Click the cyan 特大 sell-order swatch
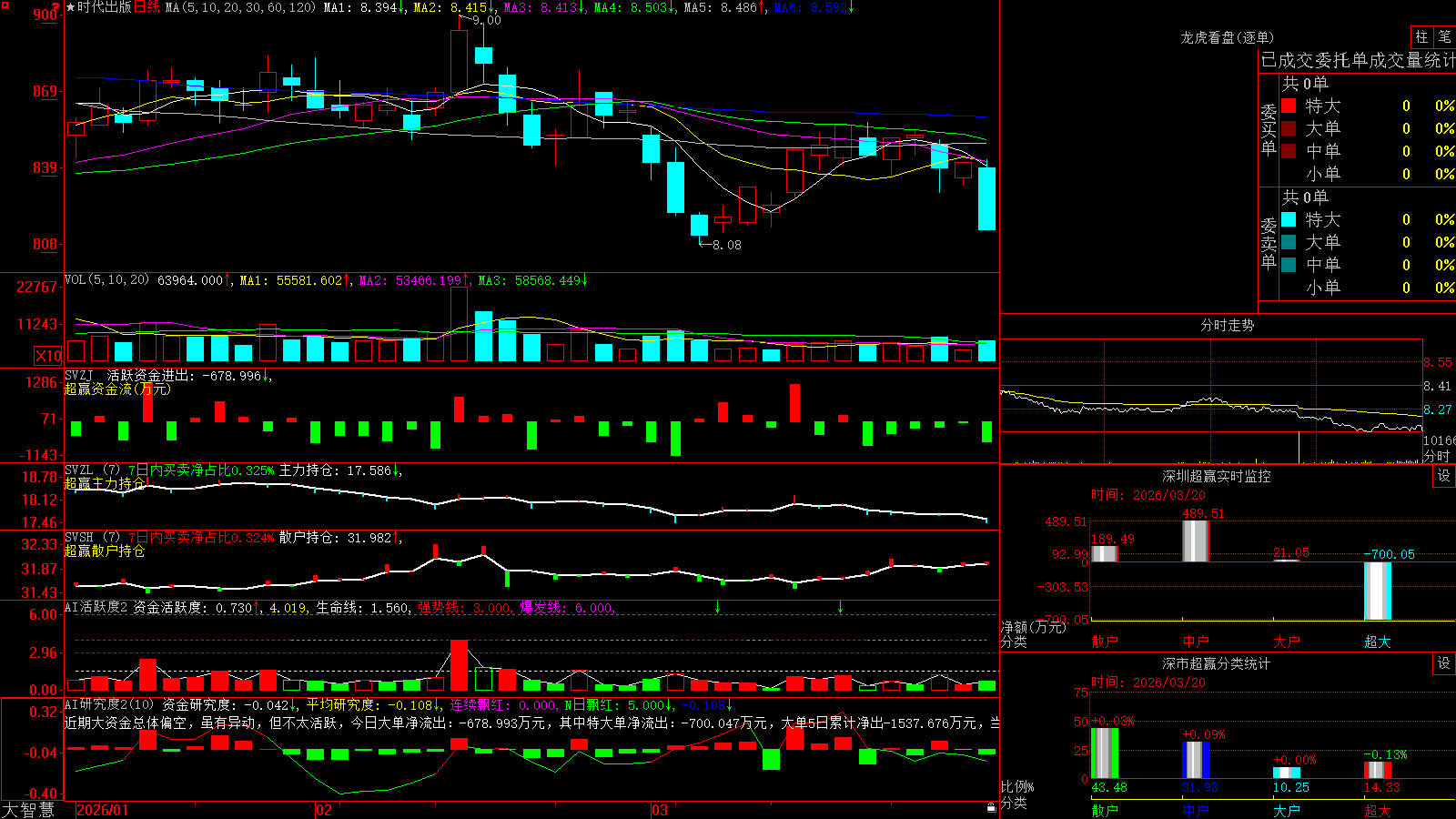1456x819 pixels. coord(1289,219)
